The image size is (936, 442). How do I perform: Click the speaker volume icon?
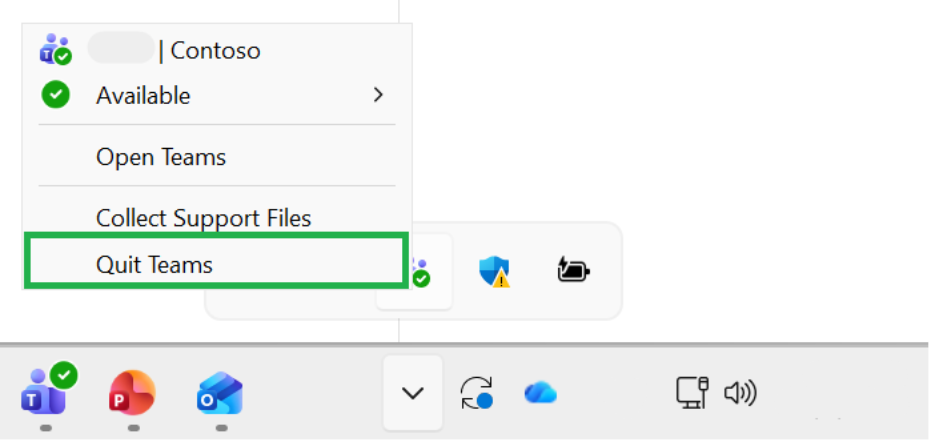click(x=740, y=393)
